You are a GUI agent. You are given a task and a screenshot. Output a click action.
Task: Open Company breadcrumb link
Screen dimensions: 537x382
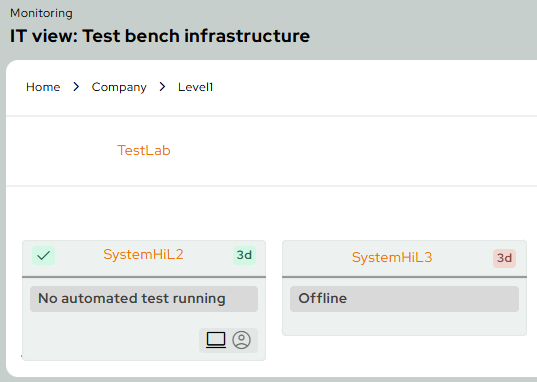119,87
